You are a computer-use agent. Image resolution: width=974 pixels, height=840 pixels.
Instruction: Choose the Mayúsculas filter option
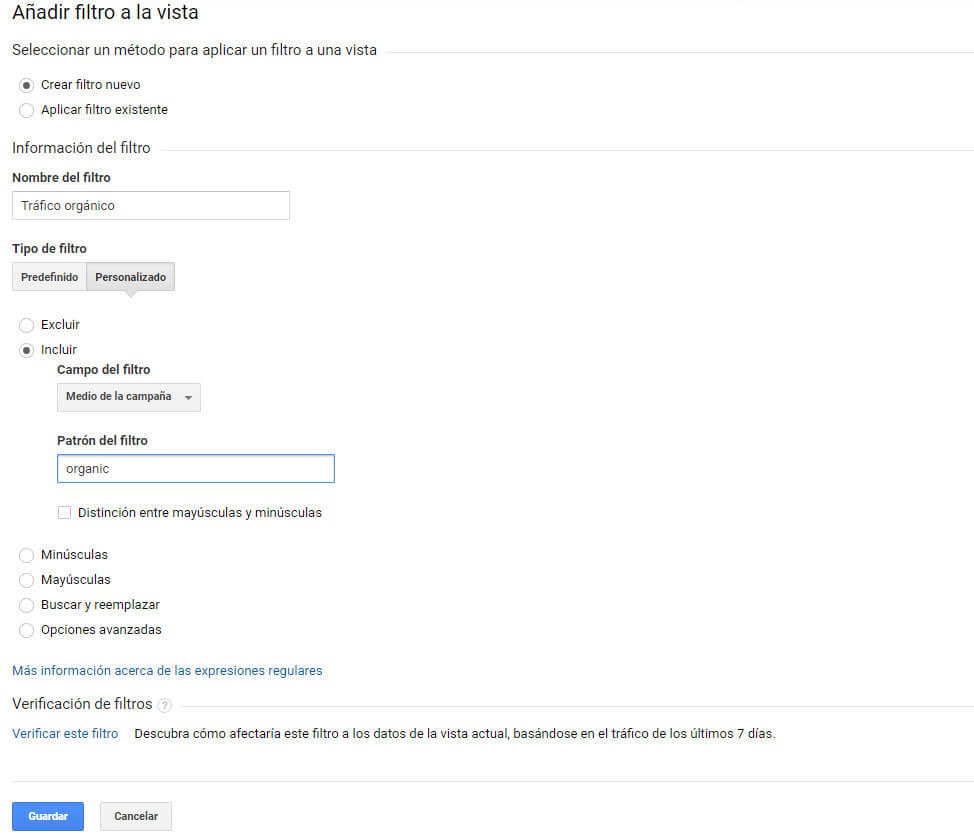(x=27, y=580)
